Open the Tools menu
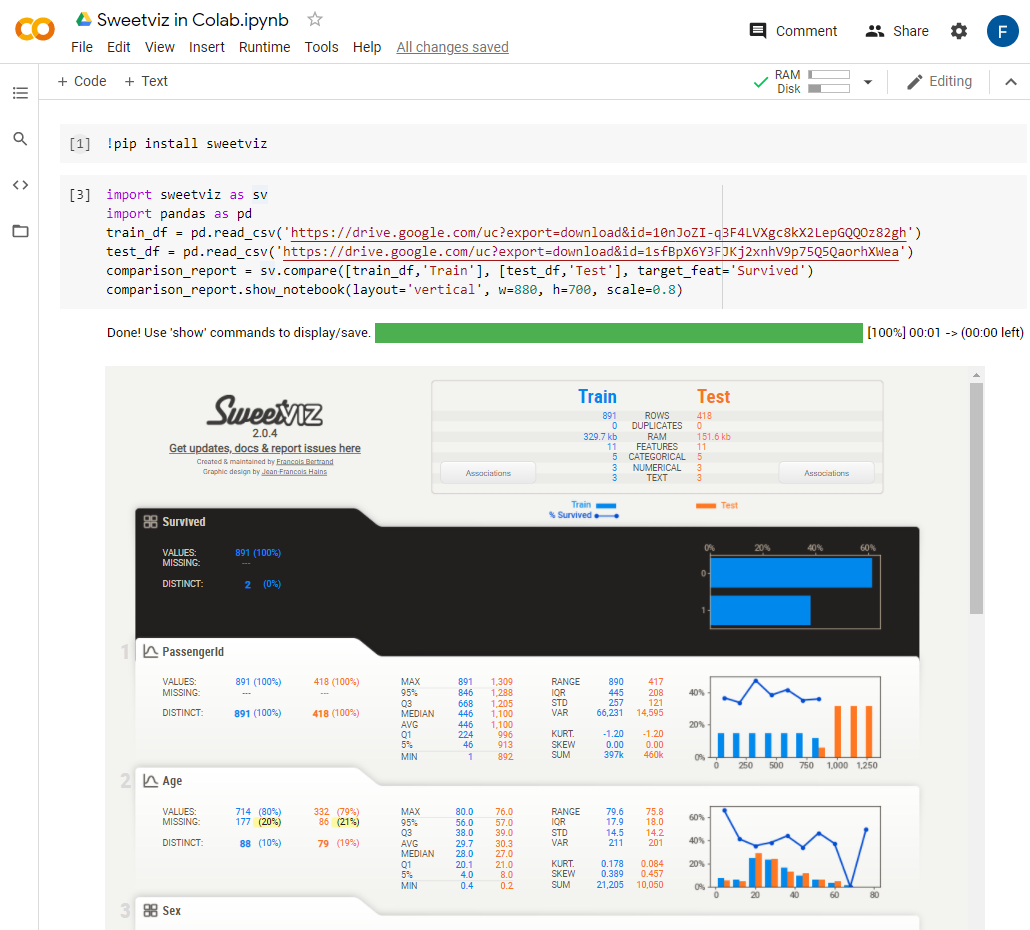 tap(321, 47)
